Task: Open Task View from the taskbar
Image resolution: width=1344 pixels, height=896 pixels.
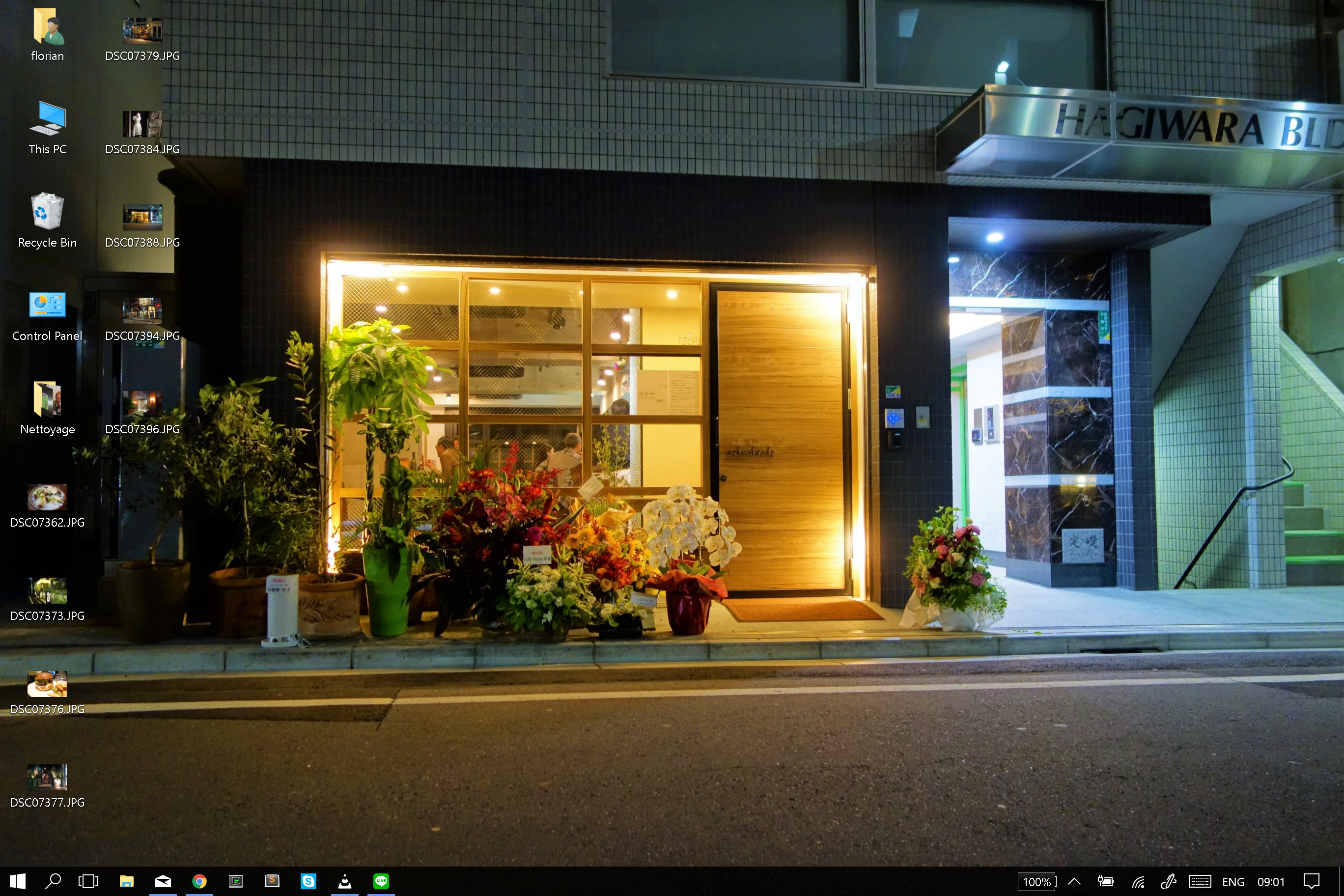Action: (88, 881)
